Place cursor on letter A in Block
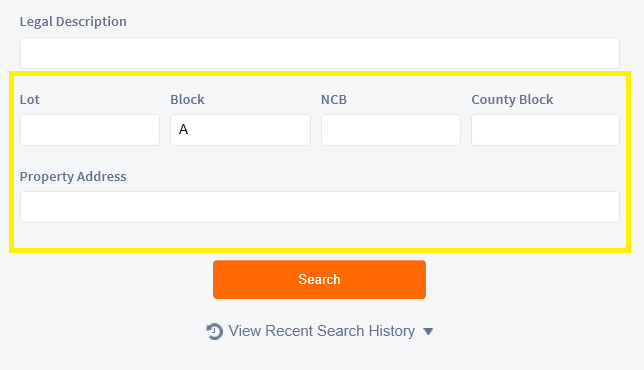The width and height of the screenshot is (644, 370). [x=183, y=129]
